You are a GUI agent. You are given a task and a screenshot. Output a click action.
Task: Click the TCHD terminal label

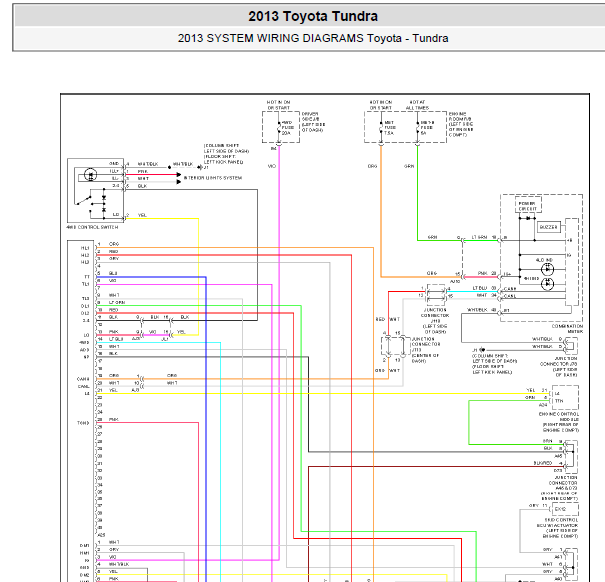click(83, 423)
